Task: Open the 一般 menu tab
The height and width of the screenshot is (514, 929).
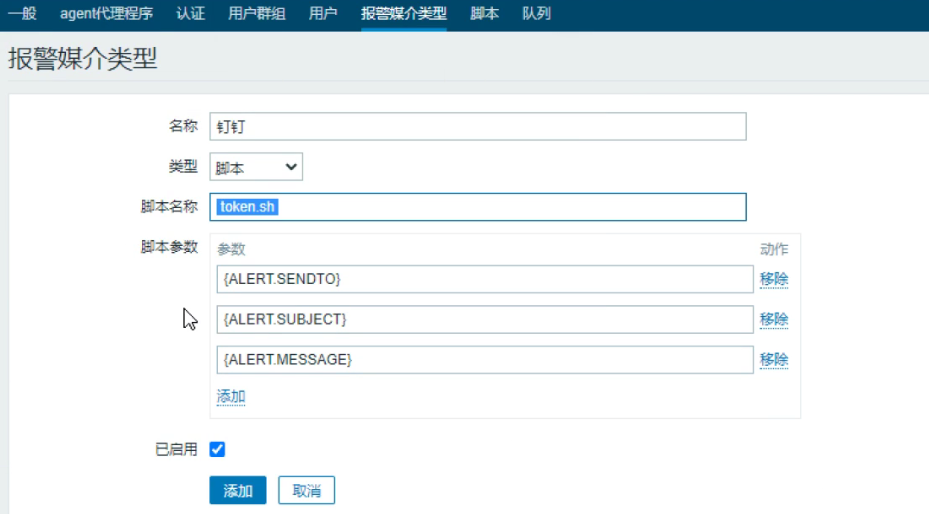Action: pos(23,14)
